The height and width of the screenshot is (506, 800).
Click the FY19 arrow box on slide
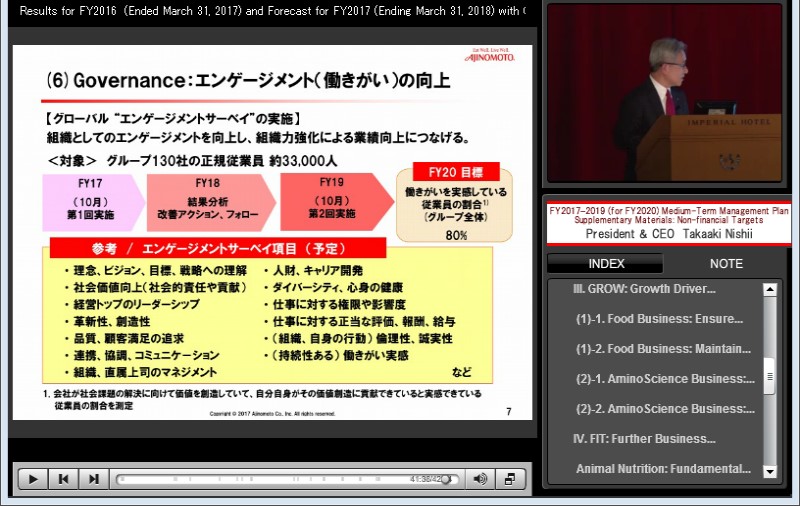336,202
